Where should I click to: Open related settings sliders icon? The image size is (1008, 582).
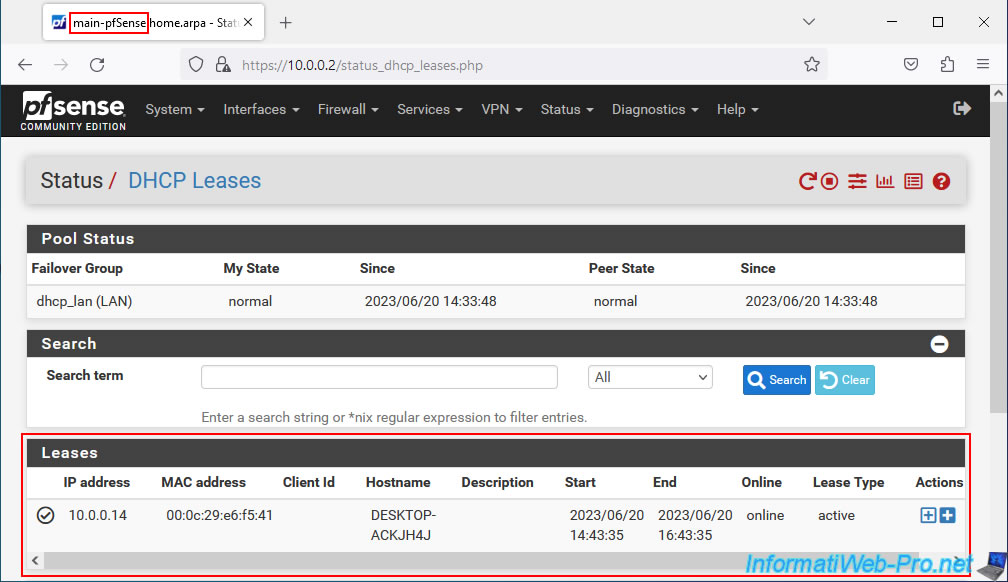[x=857, y=181]
